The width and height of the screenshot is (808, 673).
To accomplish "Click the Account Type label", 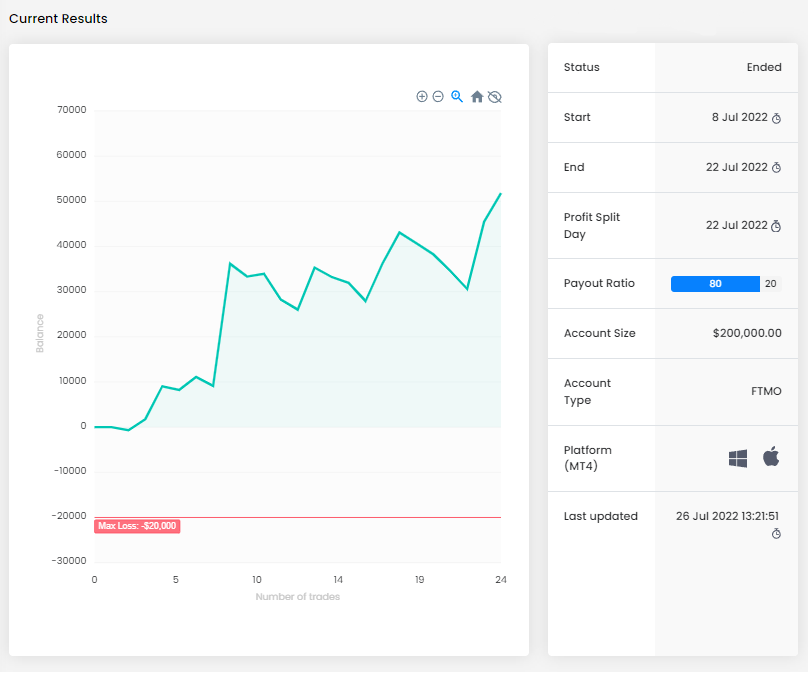I will click(587, 392).
